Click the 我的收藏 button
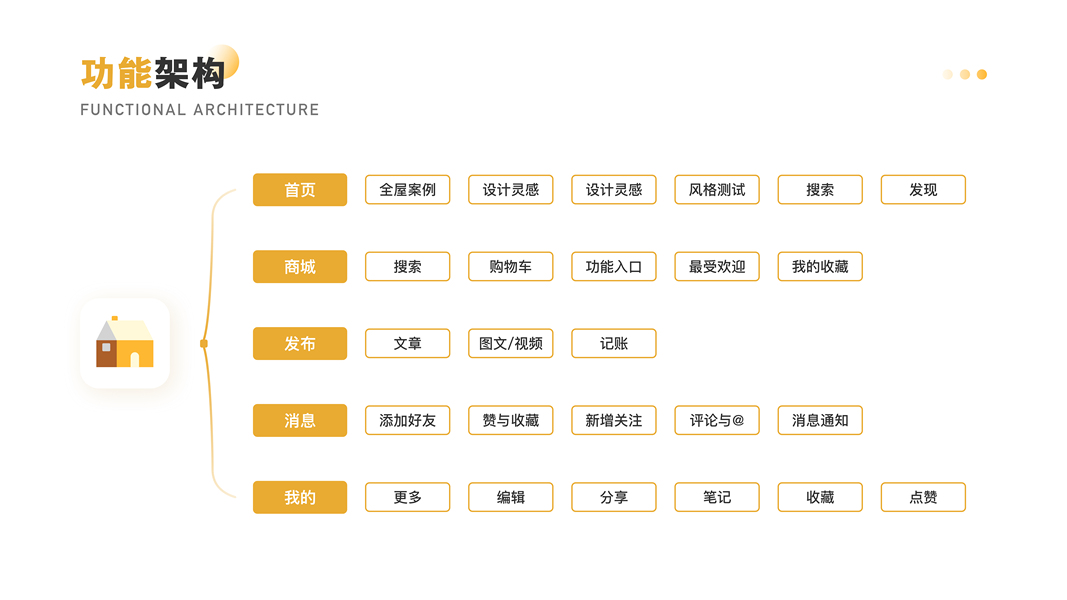 point(820,267)
